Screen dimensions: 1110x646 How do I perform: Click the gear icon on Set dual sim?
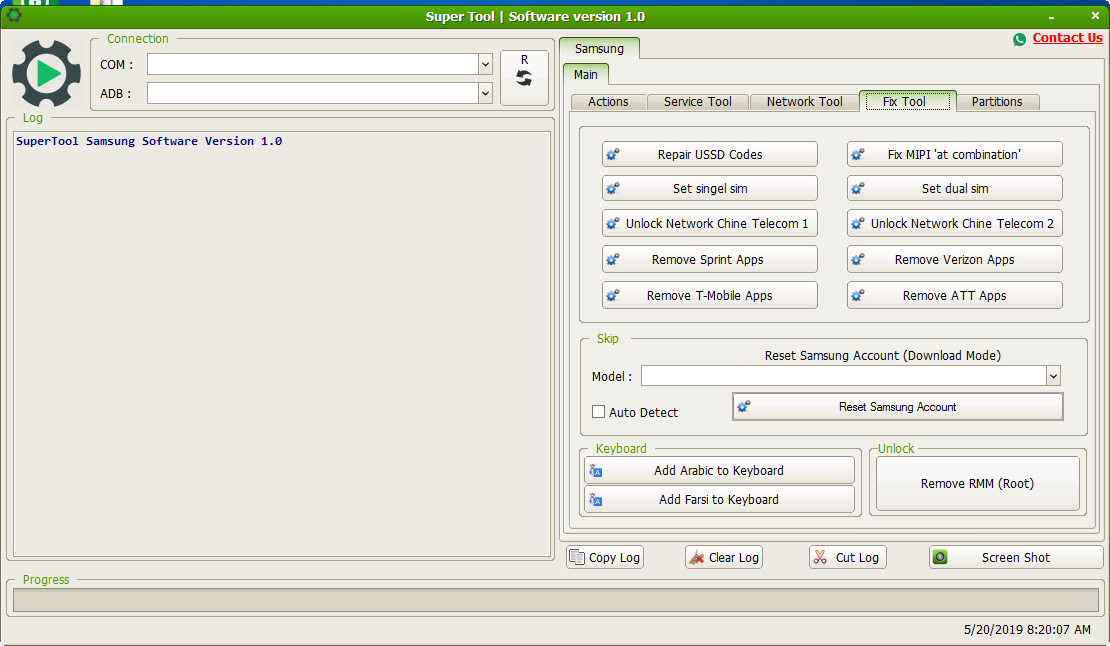tap(858, 188)
